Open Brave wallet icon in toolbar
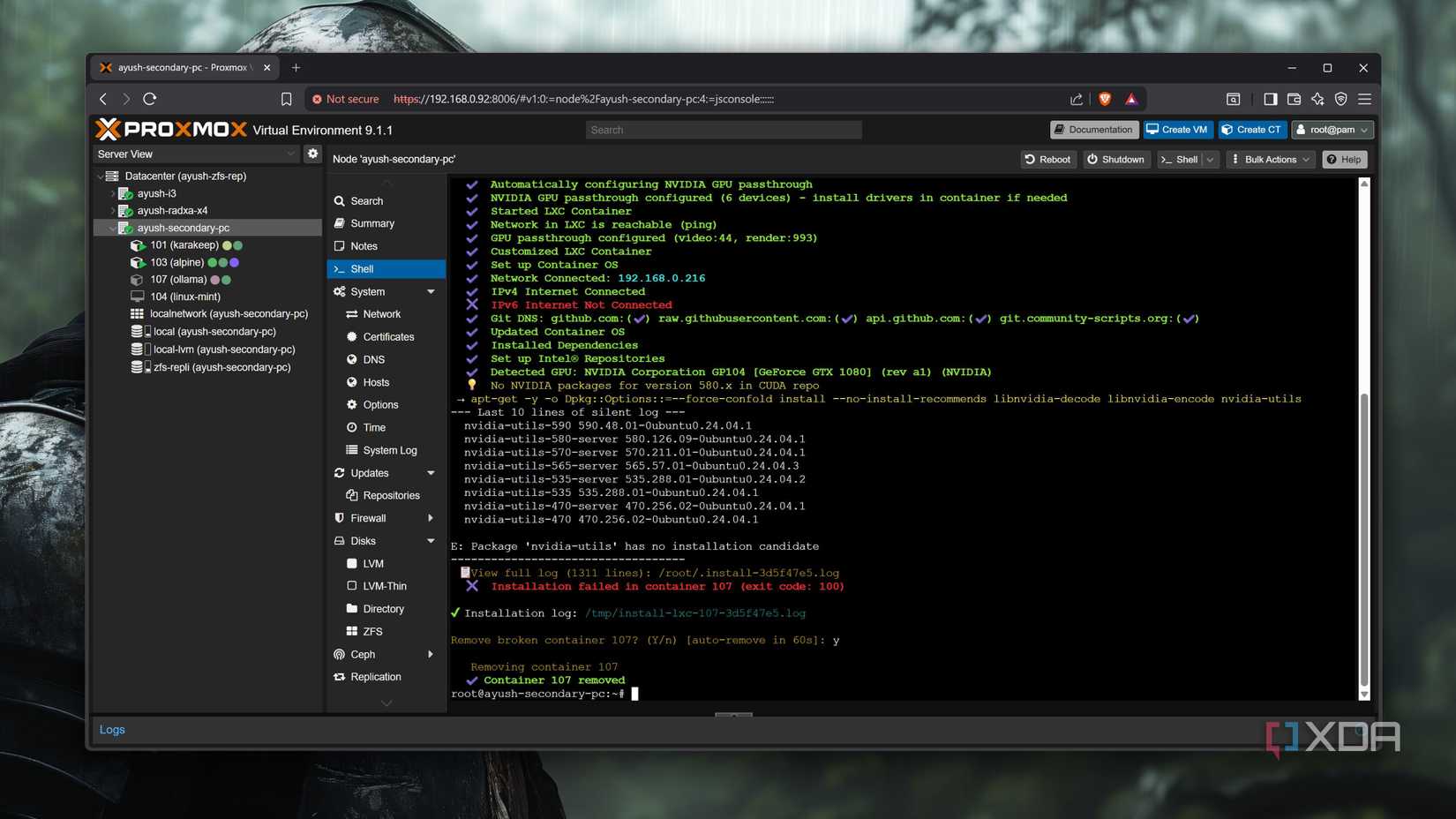Image resolution: width=1456 pixels, height=819 pixels. (1294, 99)
